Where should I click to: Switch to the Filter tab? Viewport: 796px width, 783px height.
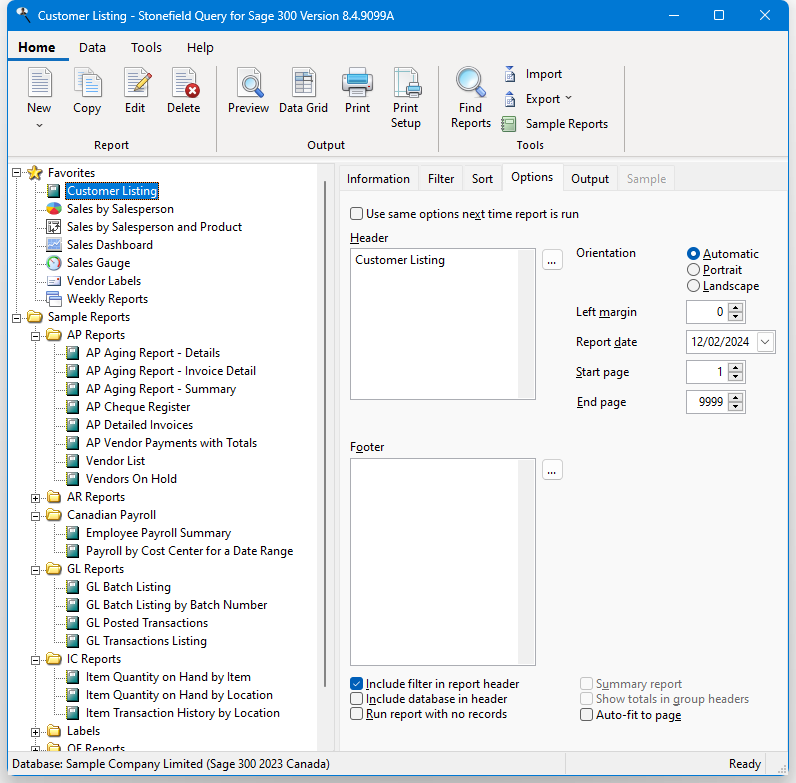pos(441,179)
